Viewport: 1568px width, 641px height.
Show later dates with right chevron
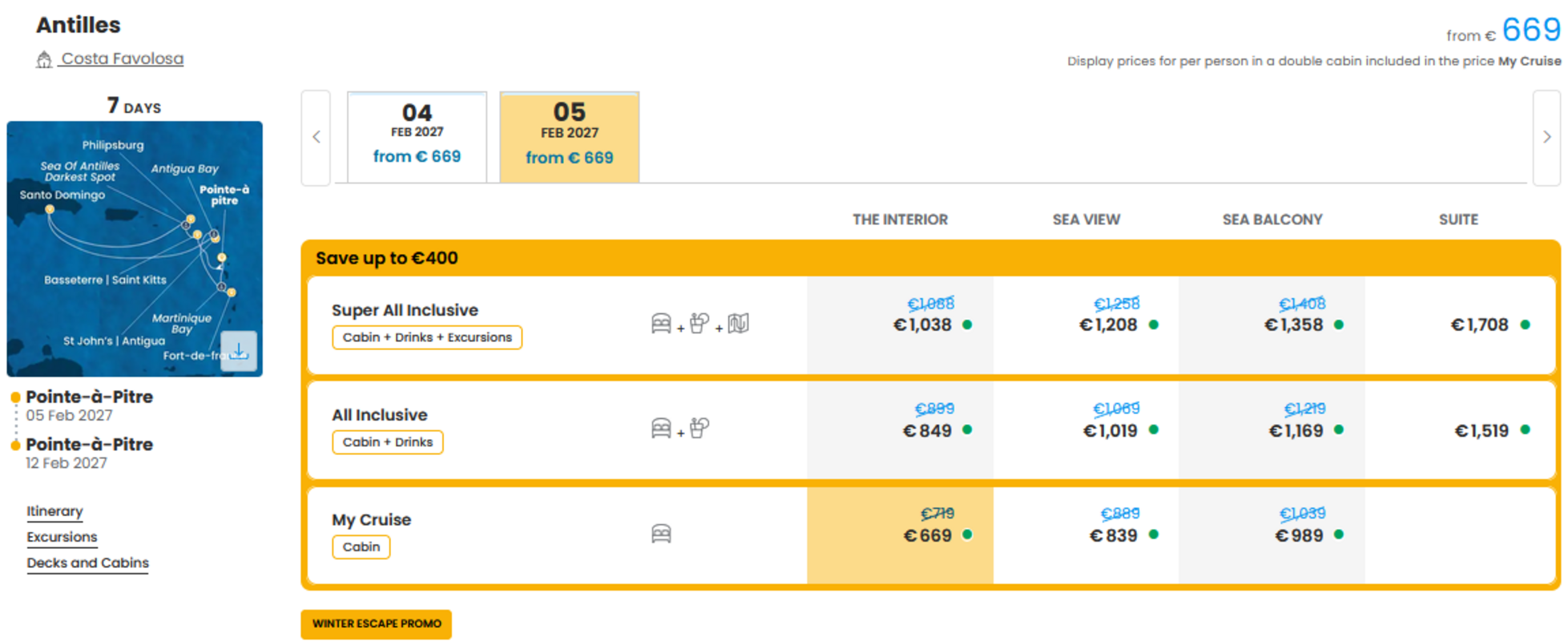1546,137
